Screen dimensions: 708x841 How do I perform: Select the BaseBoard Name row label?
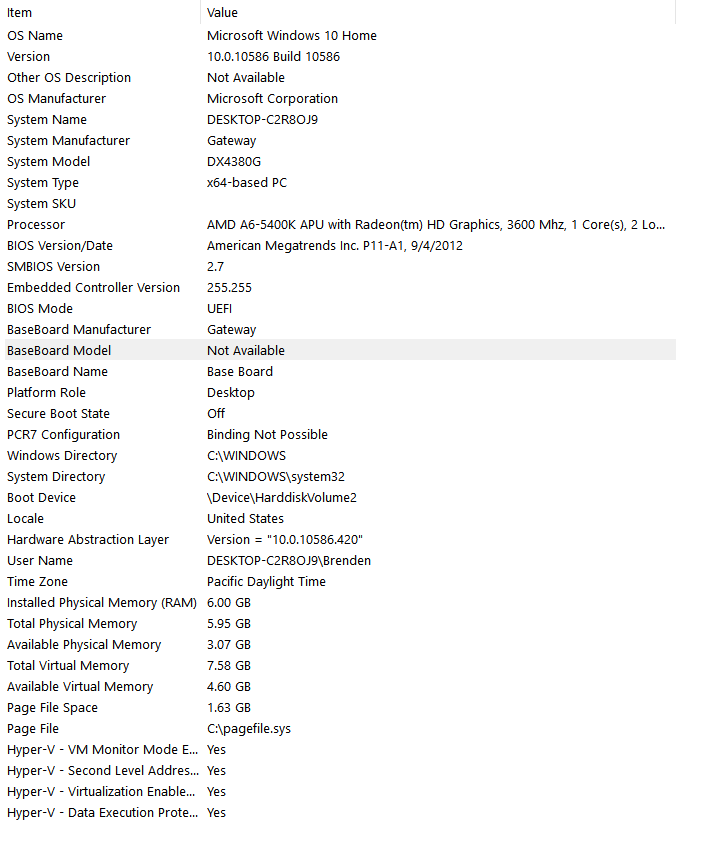[x=57, y=372]
